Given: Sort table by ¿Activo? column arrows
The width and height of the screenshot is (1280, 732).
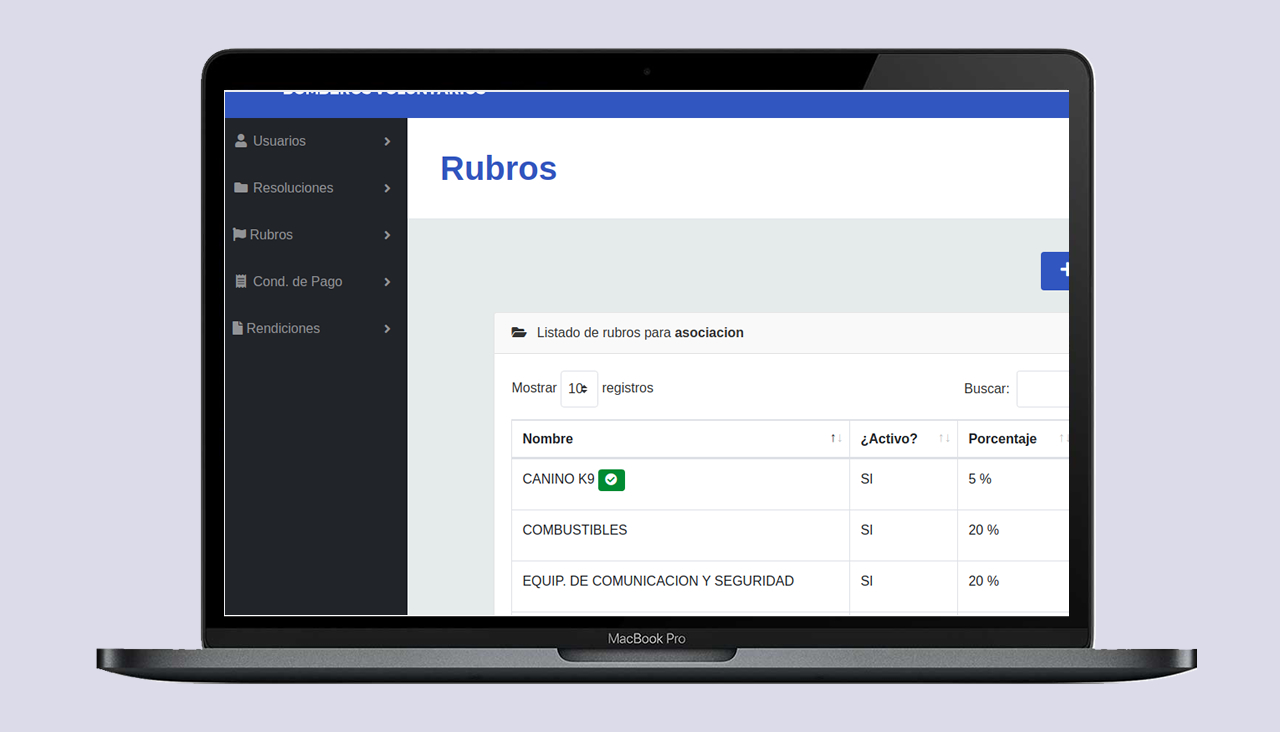Looking at the screenshot, I should point(944,439).
